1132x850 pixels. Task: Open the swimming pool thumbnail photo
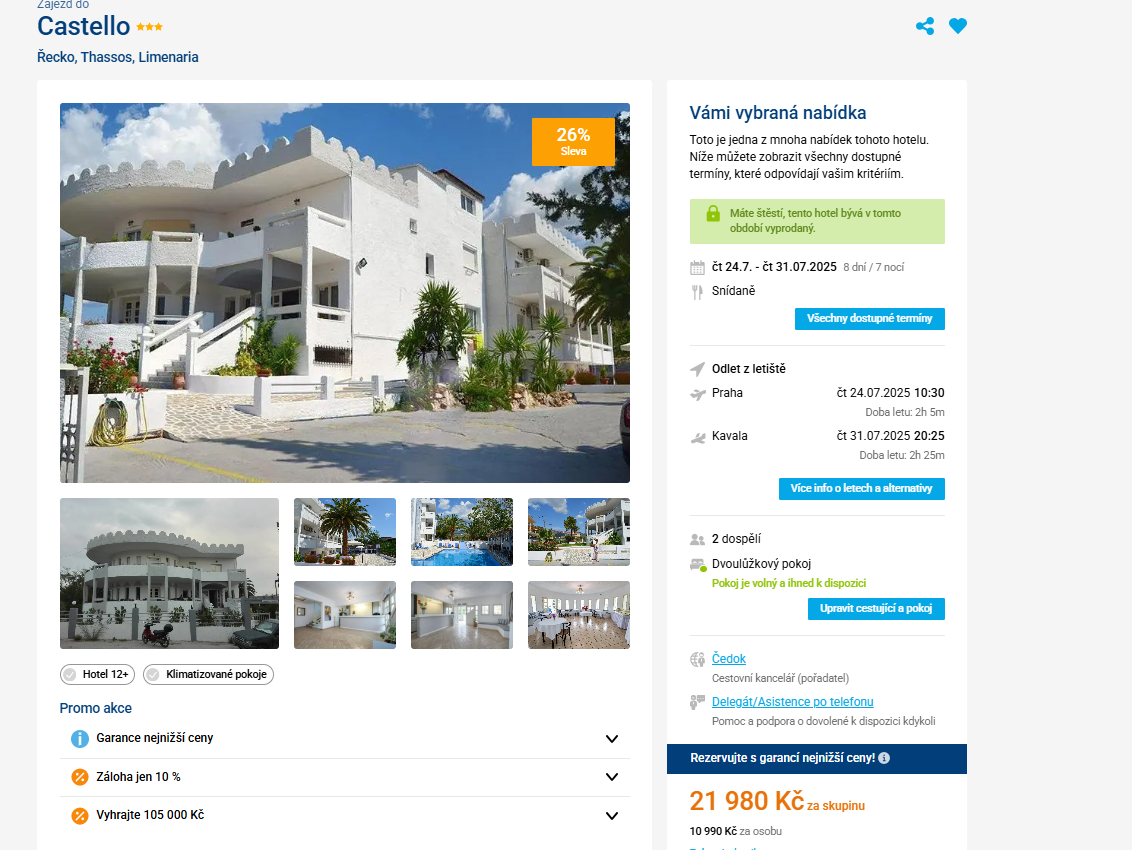tap(462, 532)
